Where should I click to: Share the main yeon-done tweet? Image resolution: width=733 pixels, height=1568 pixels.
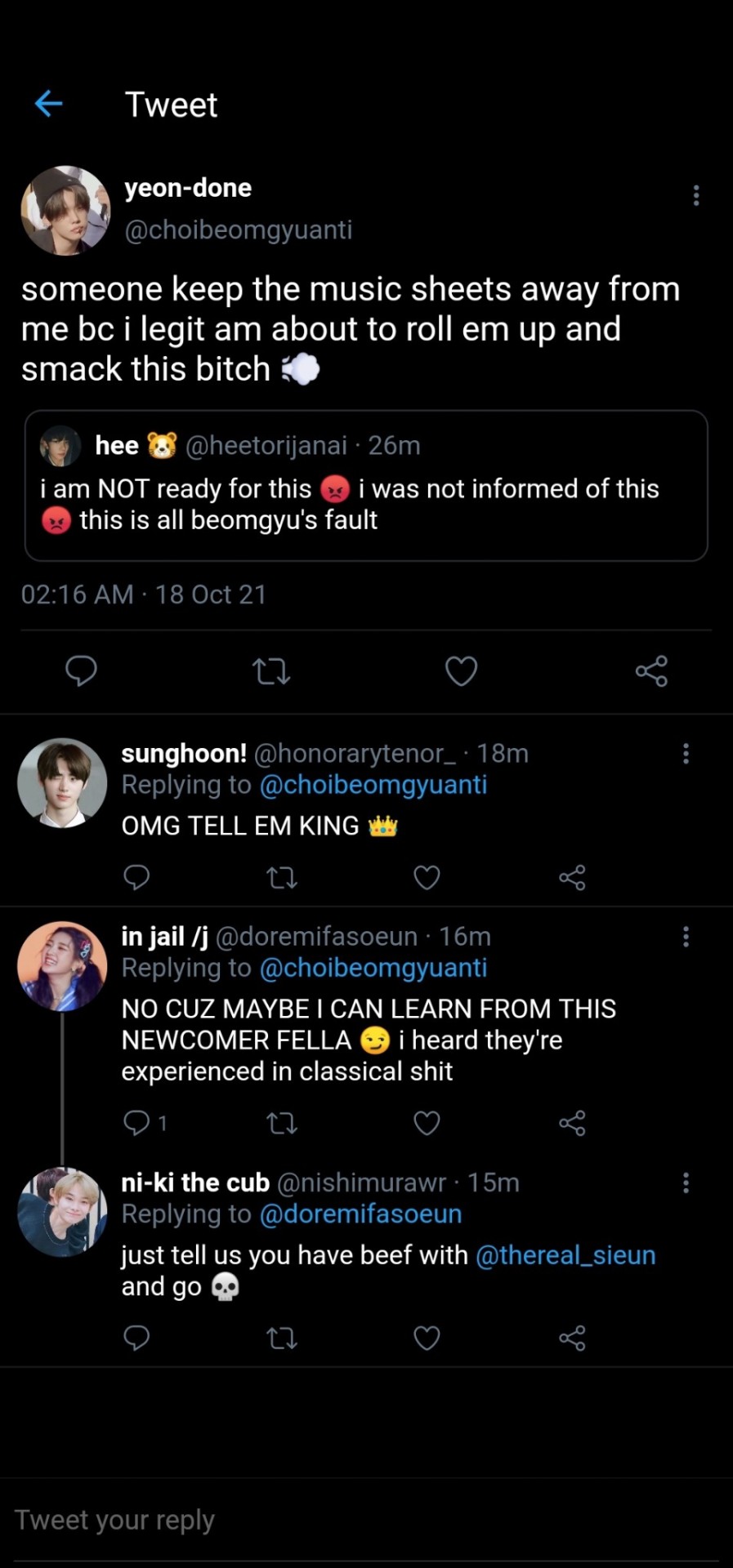click(x=651, y=671)
